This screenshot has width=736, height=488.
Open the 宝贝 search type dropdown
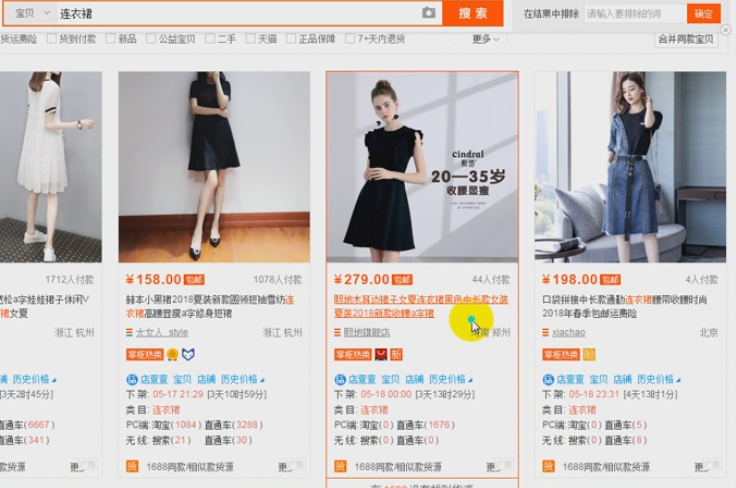(x=31, y=13)
